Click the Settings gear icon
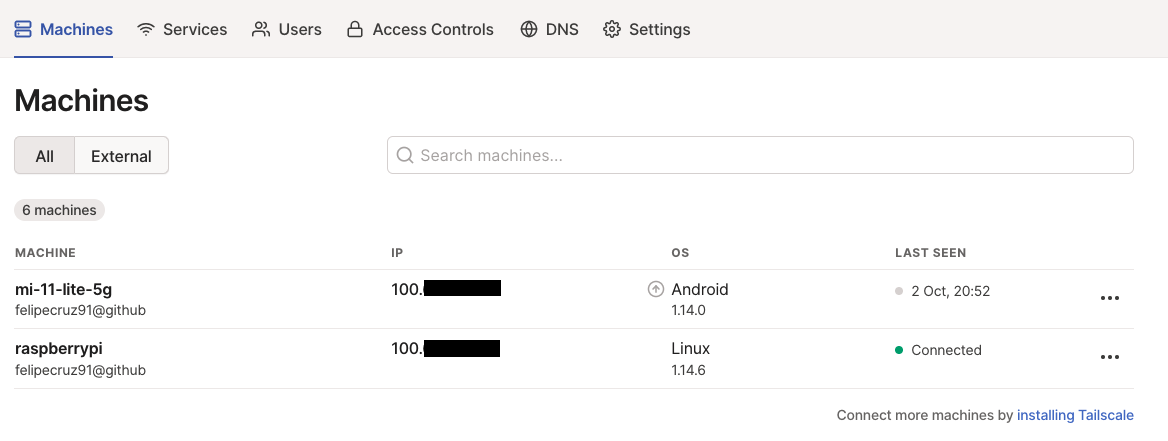 pyautogui.click(x=612, y=30)
